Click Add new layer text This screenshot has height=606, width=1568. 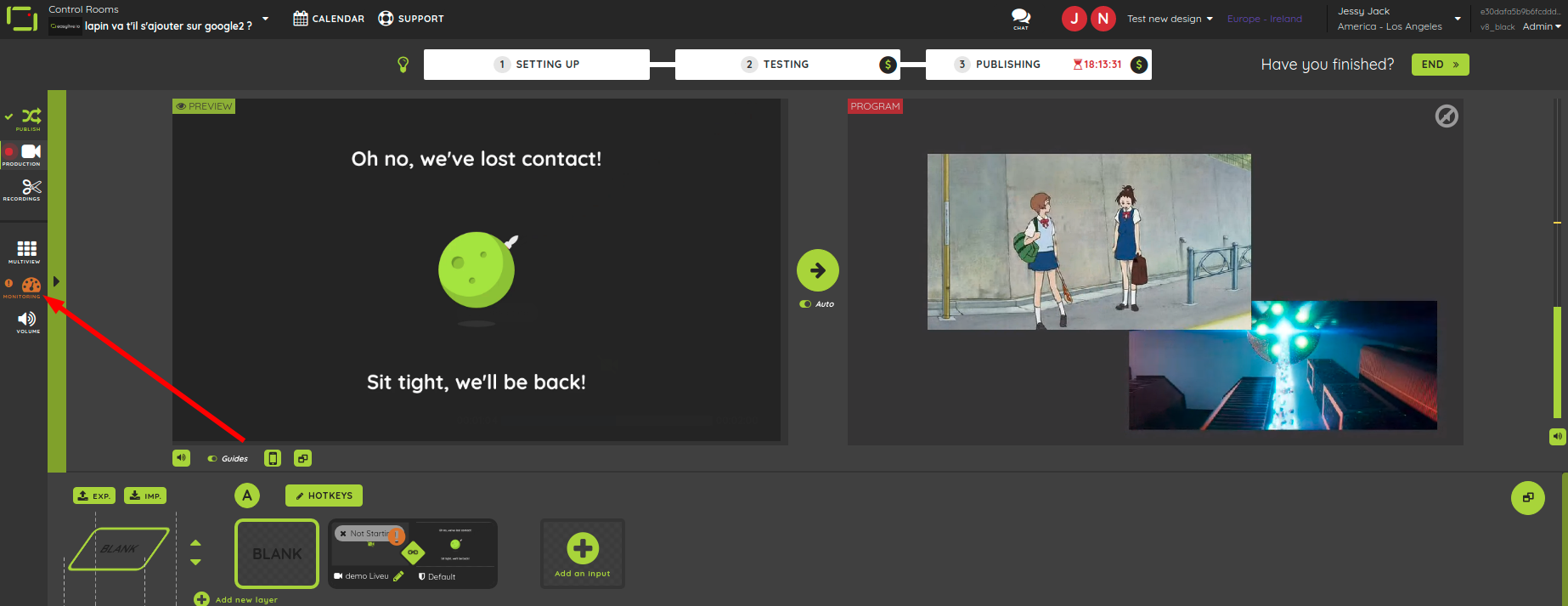click(246, 600)
